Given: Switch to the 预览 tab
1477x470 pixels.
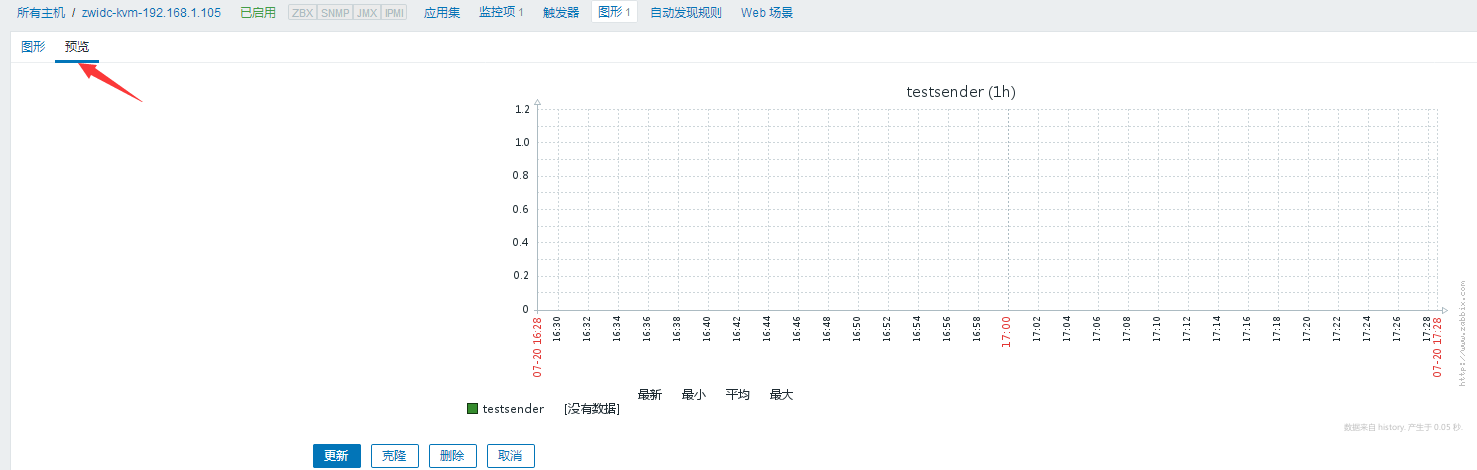Looking at the screenshot, I should pos(77,47).
